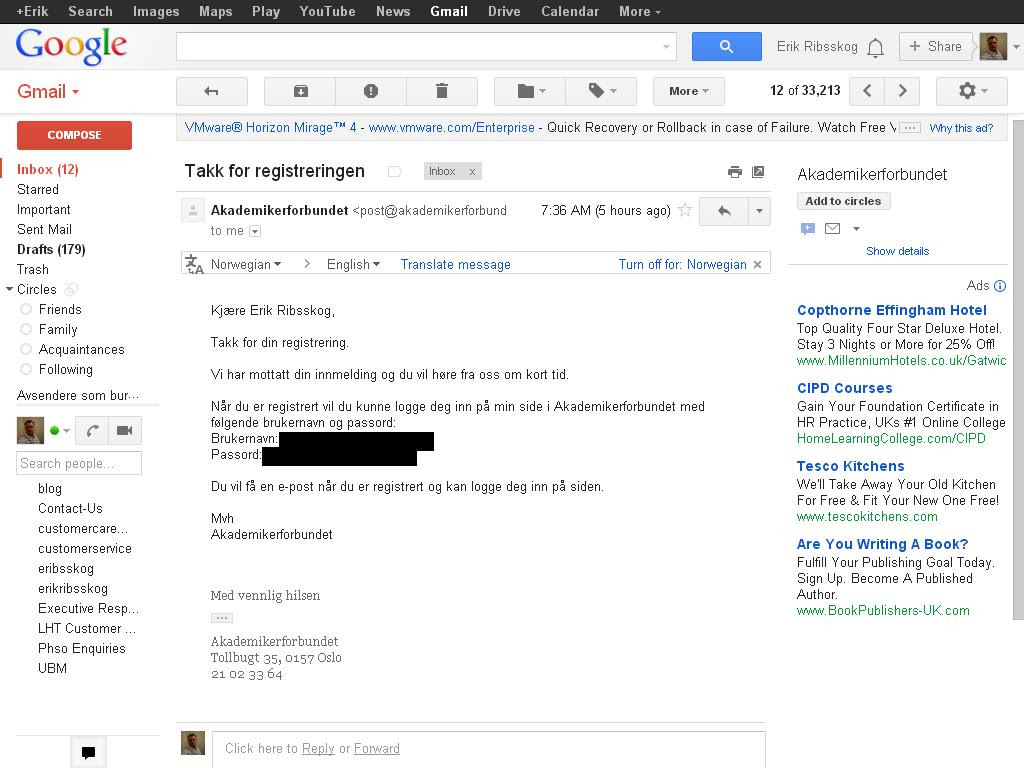Screen dimensions: 1024x768
Task: Open the Gmail product dropdown
Action: [x=48, y=91]
